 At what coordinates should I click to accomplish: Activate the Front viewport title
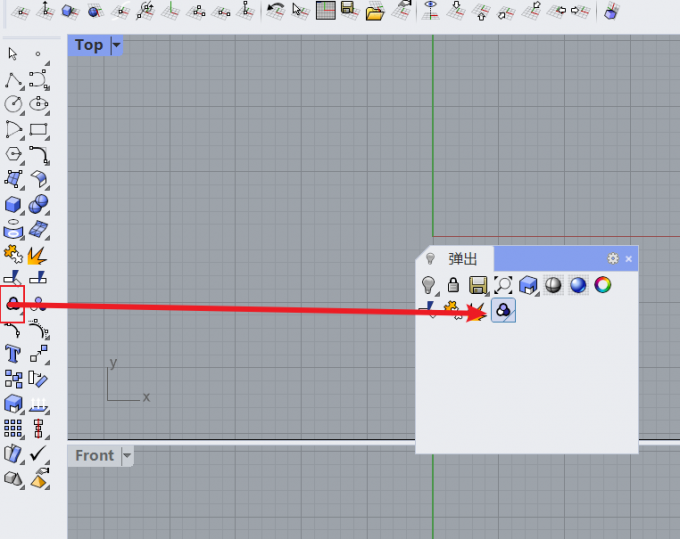coord(94,455)
